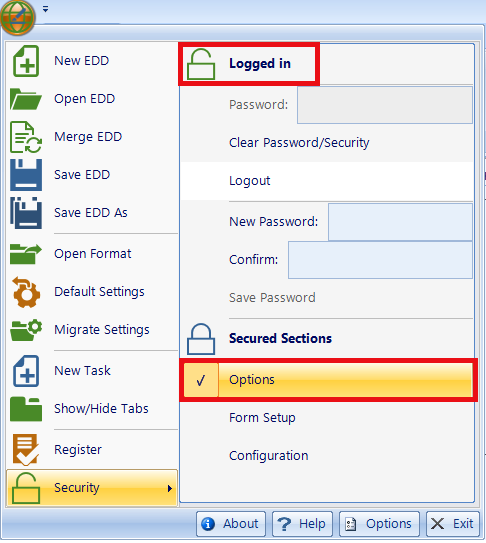Click the New Password input field
486x543 pixels.
coord(400,222)
